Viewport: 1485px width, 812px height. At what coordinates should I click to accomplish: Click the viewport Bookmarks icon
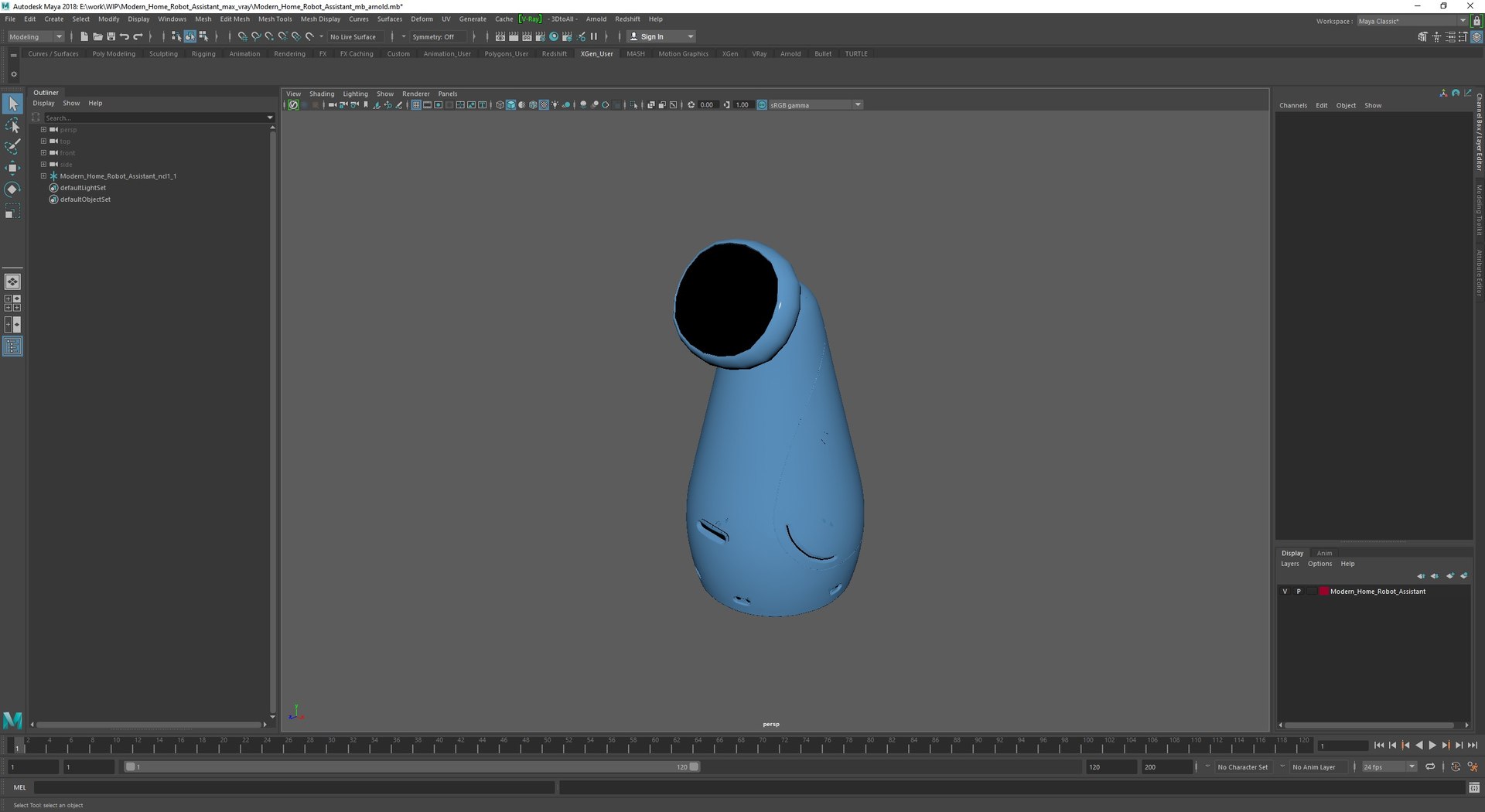pyautogui.click(x=366, y=105)
